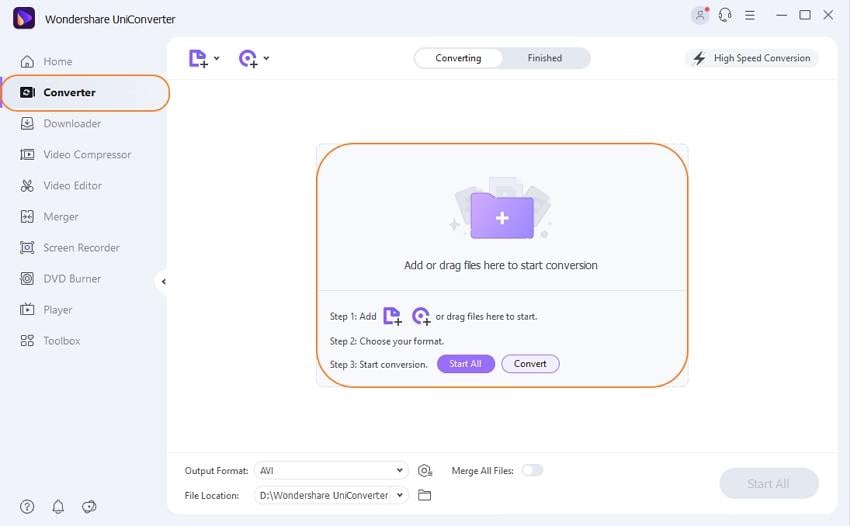
Task: Open the hamburger menu icon
Action: point(750,15)
